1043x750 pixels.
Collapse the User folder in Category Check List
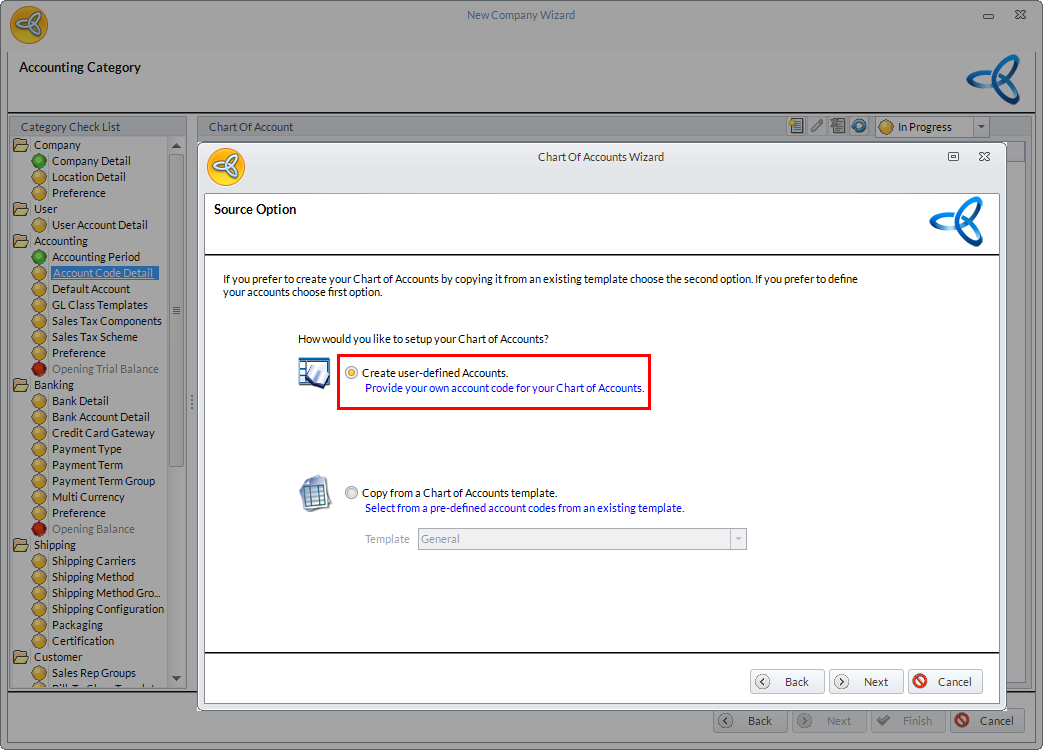pyautogui.click(x=21, y=209)
